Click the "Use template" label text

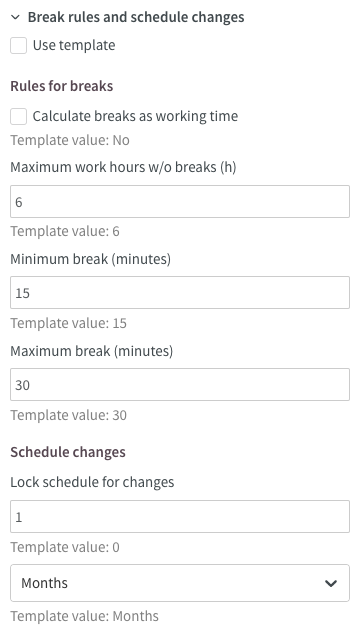pyautogui.click(x=74, y=45)
